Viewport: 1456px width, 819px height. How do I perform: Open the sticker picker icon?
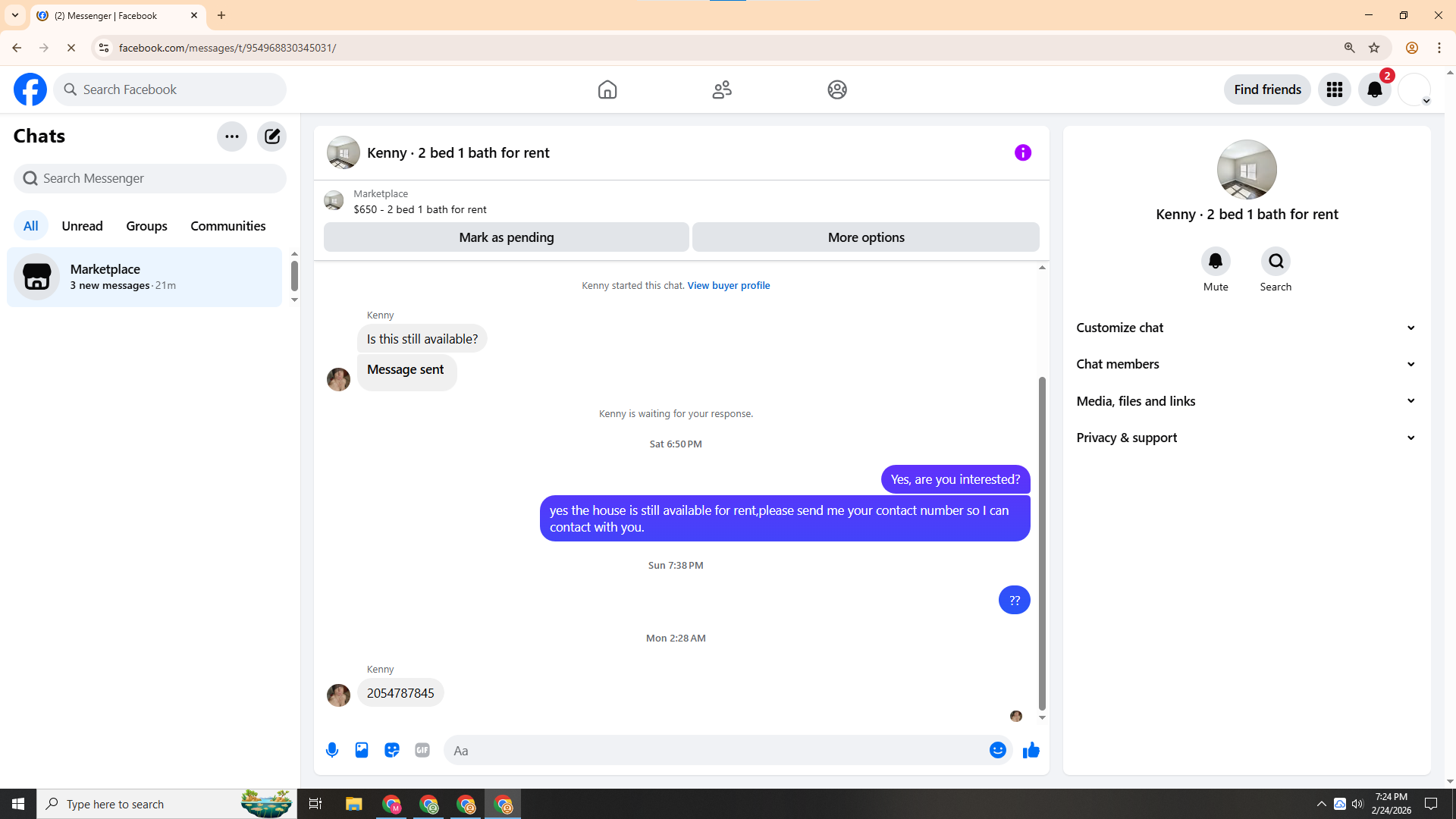[392, 750]
